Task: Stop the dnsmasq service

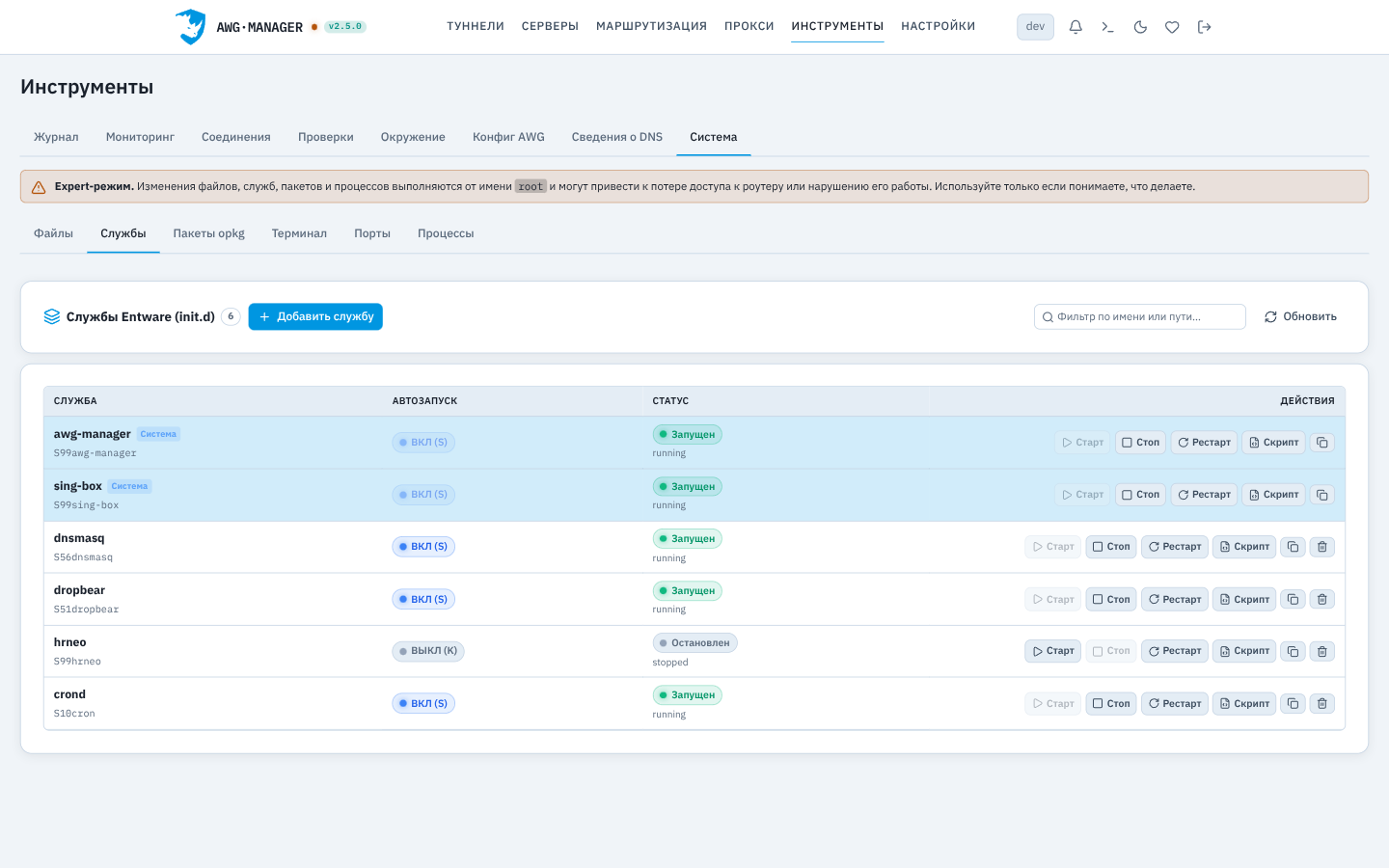Action: [x=1111, y=547]
